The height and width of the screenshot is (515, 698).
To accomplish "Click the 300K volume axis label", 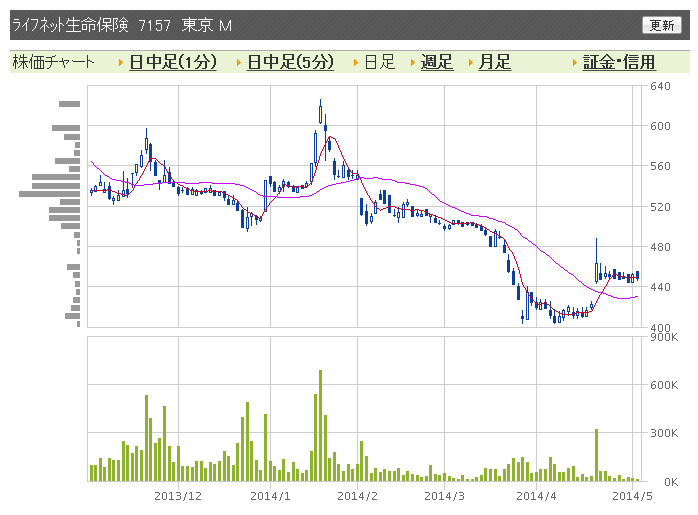I will click(664, 433).
